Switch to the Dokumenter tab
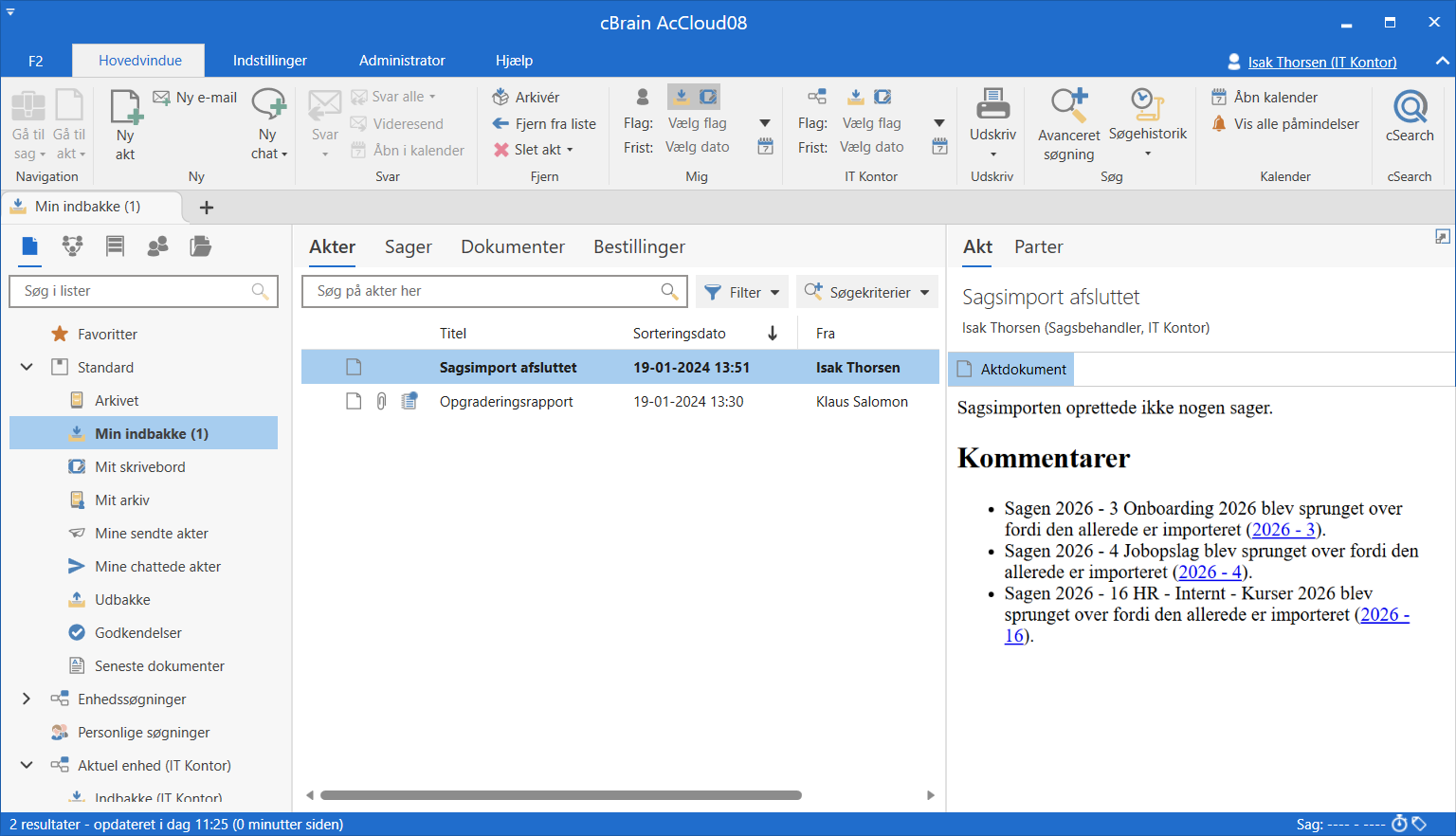Screen dimensions: 1456x836 (x=513, y=246)
